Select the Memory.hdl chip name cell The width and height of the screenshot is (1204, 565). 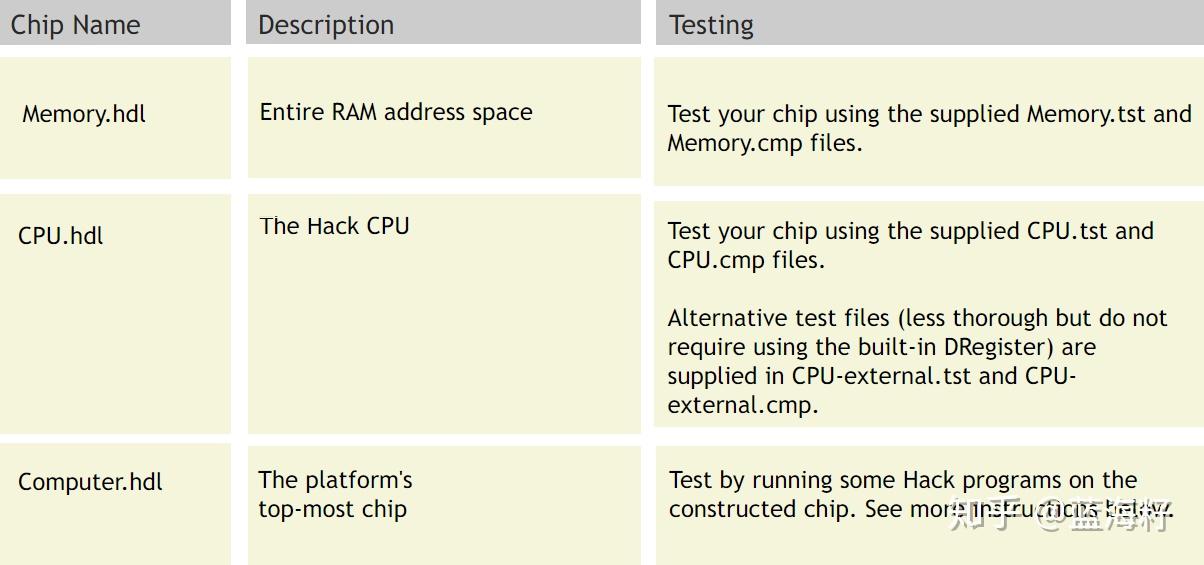pos(84,114)
